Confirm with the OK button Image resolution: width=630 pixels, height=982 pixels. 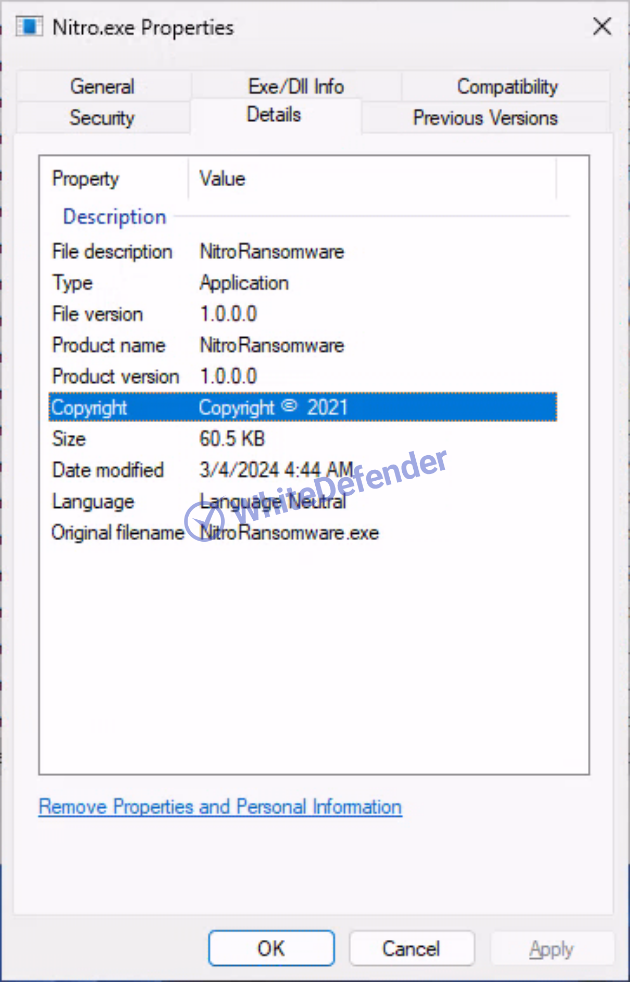[x=271, y=948]
